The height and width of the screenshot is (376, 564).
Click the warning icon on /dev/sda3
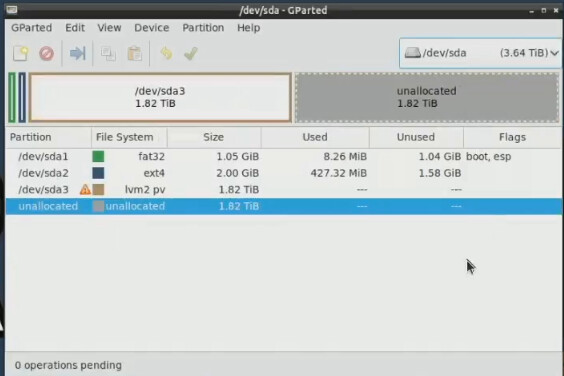click(85, 189)
